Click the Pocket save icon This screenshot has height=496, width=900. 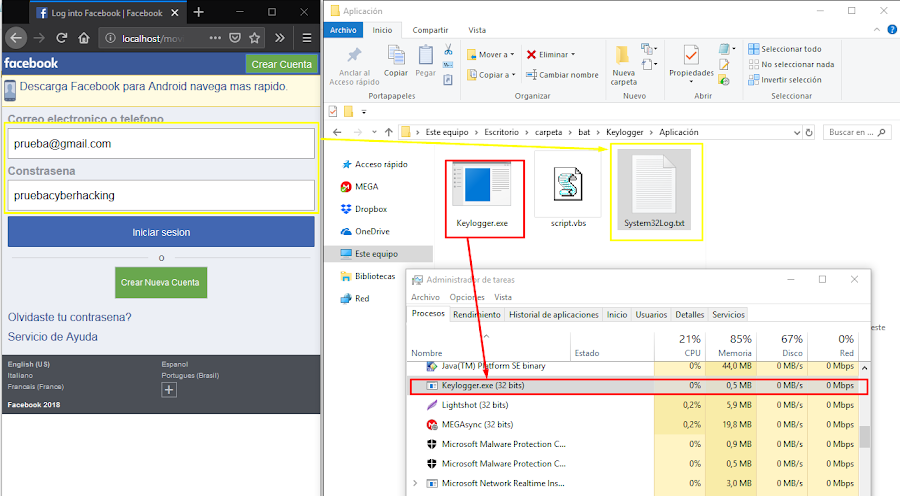click(235, 38)
